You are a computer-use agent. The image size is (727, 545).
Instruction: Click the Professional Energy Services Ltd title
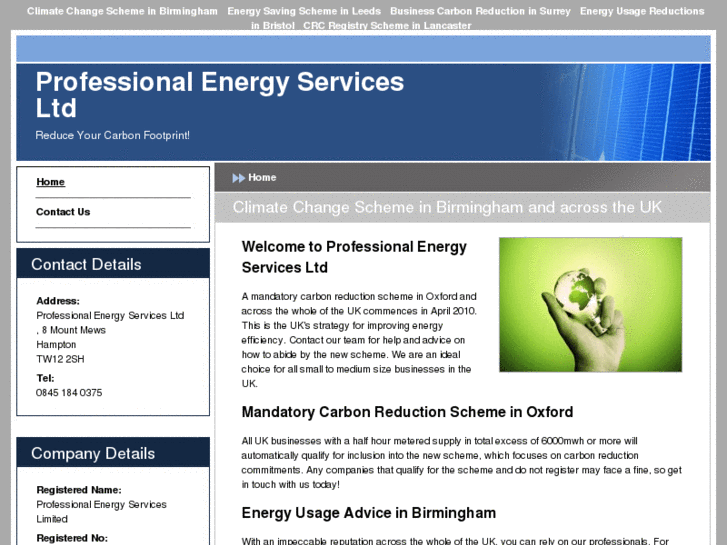[220, 95]
